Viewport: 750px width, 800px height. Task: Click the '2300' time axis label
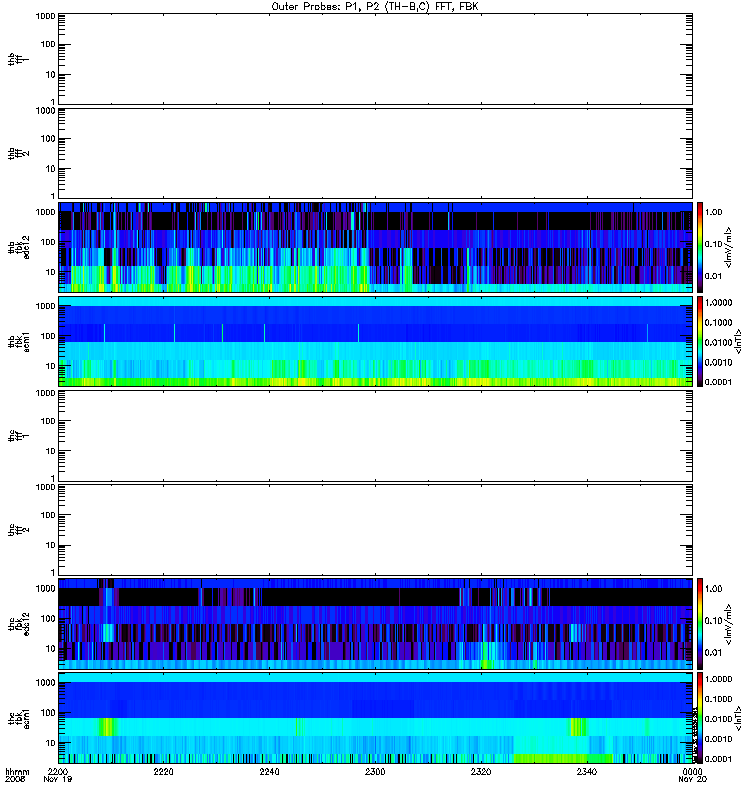pyautogui.click(x=375, y=771)
